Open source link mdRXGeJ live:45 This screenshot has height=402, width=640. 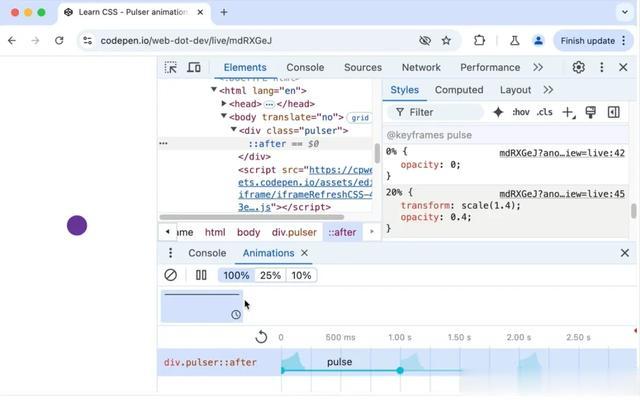[562, 194]
